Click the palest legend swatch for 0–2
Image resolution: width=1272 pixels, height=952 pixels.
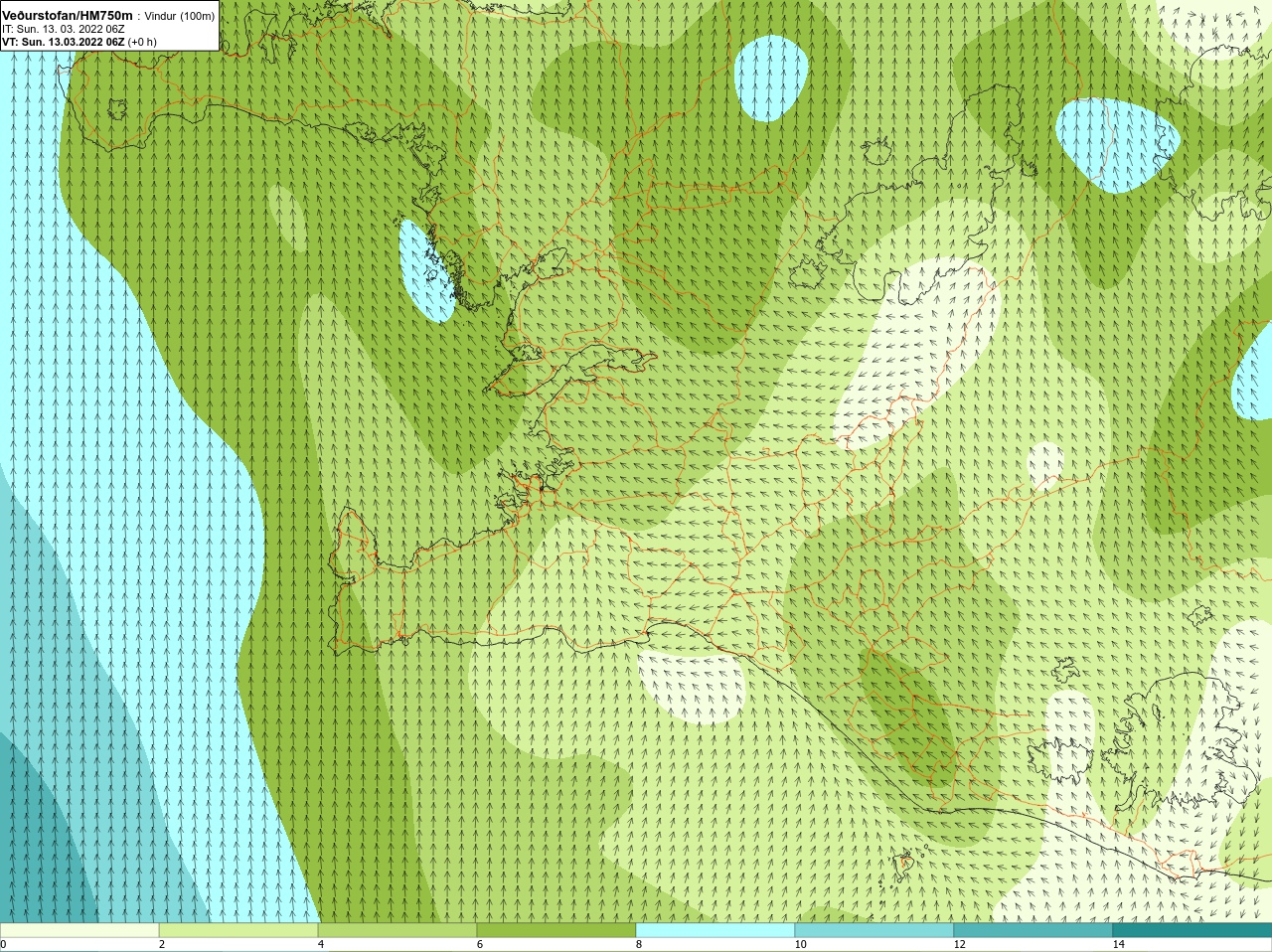pyautogui.click(x=79, y=930)
